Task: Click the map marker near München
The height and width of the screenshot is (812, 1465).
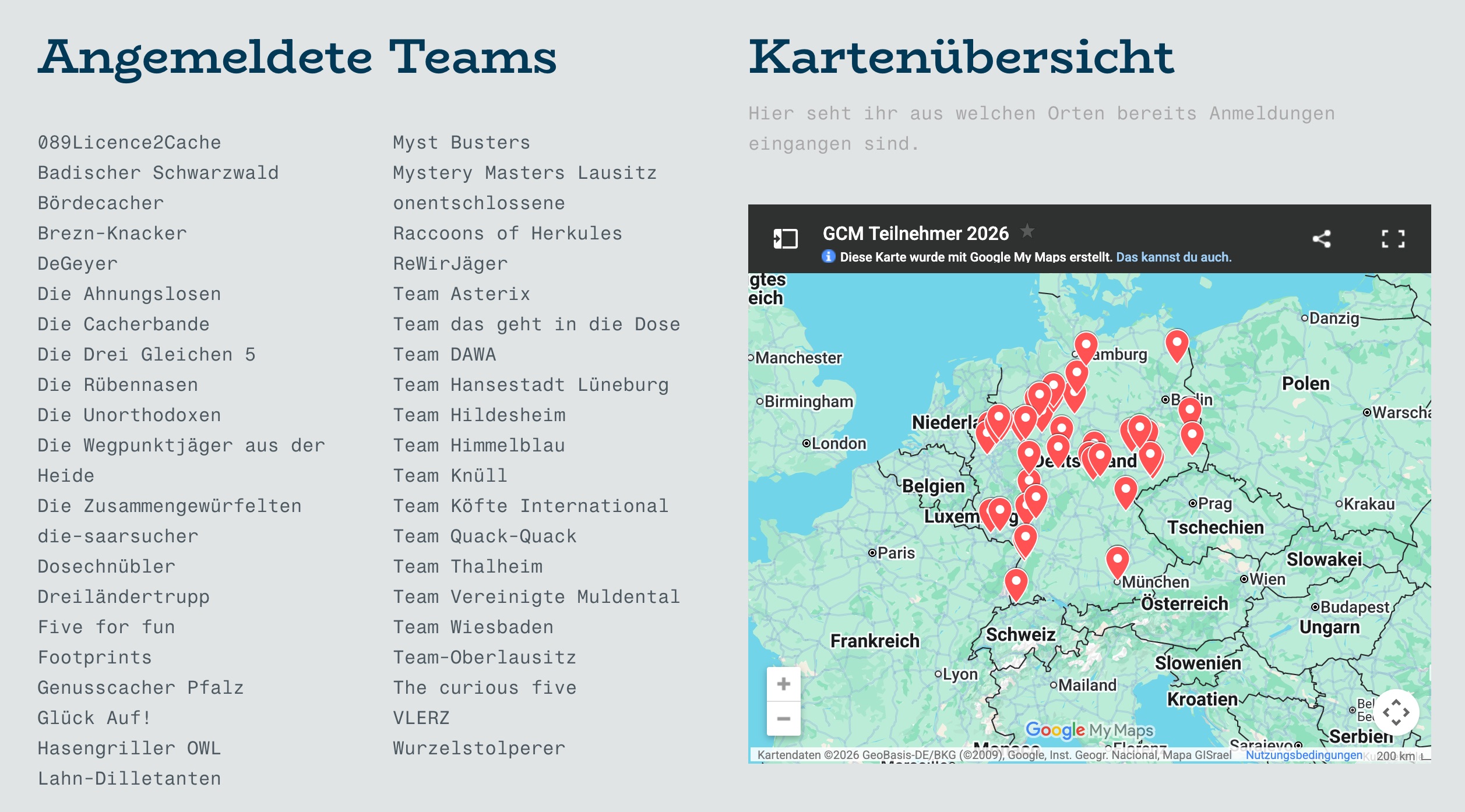Action: pyautogui.click(x=1117, y=560)
